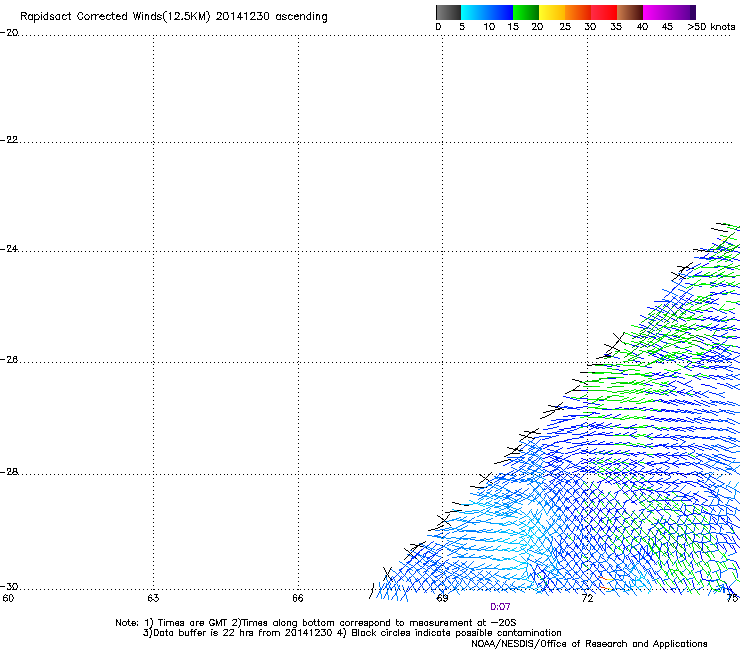Click the longitude label 72
This screenshot has width=740, height=650.
click(587, 598)
